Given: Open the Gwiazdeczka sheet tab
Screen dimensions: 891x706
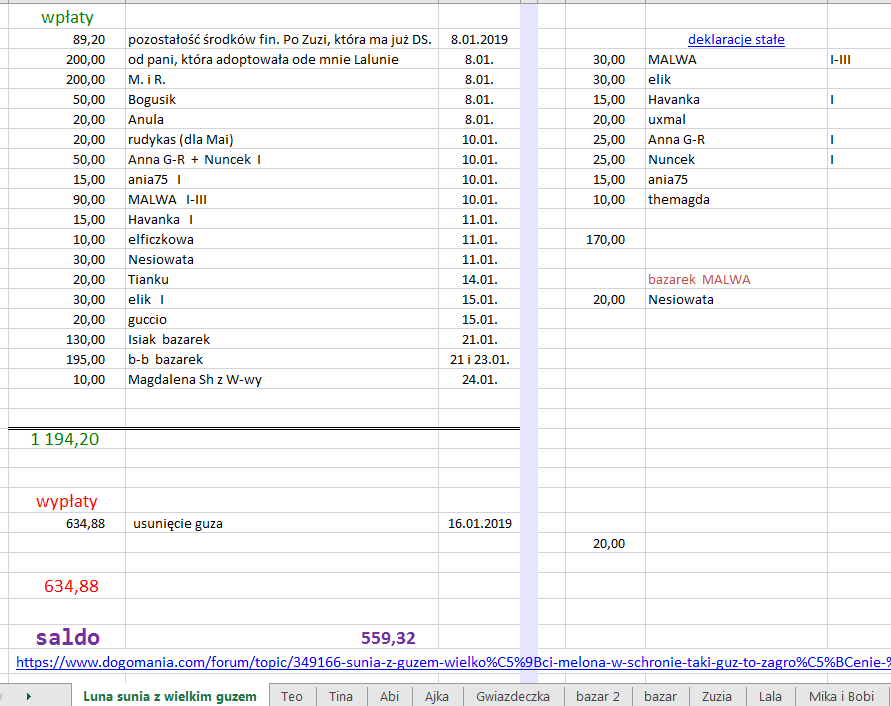Looking at the screenshot, I should pyautogui.click(x=513, y=696).
